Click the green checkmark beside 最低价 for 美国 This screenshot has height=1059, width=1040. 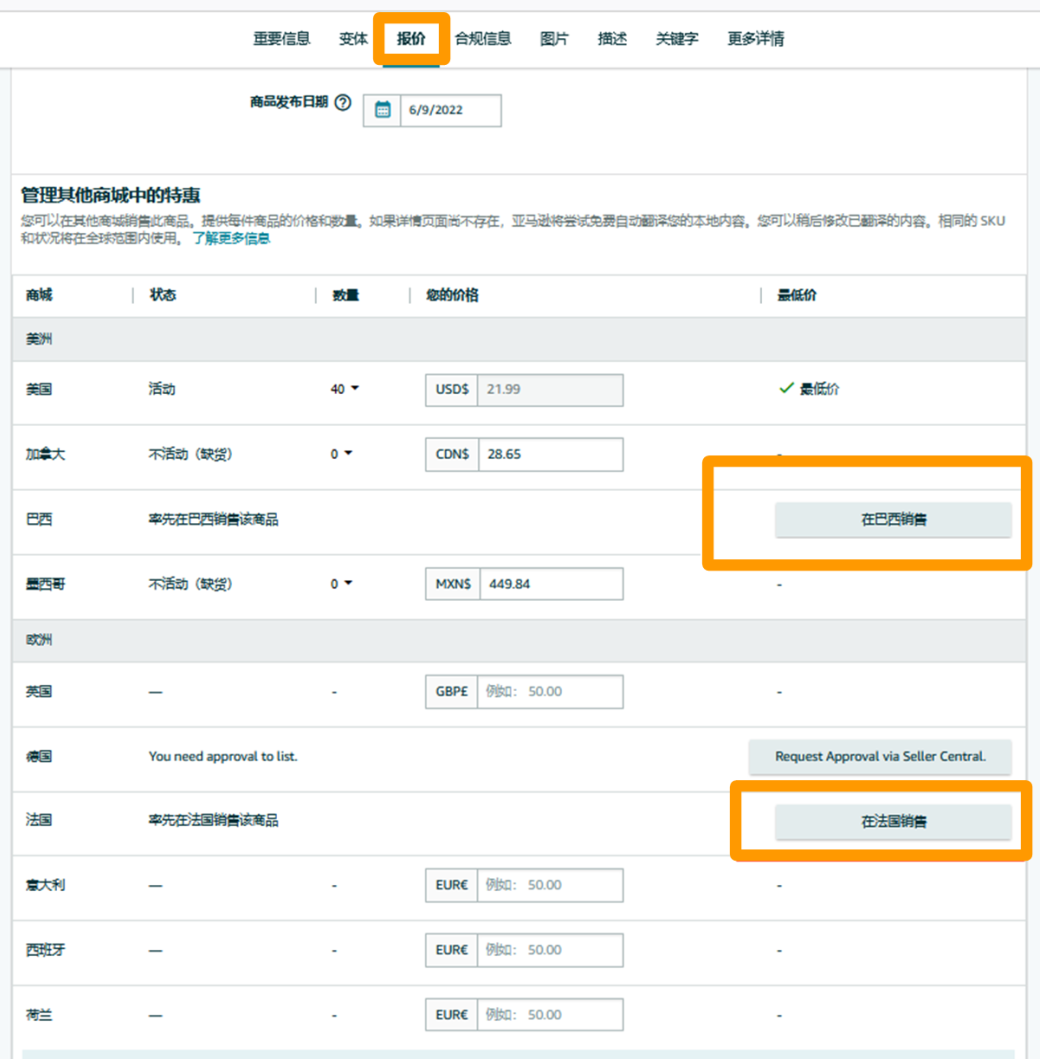tap(786, 389)
